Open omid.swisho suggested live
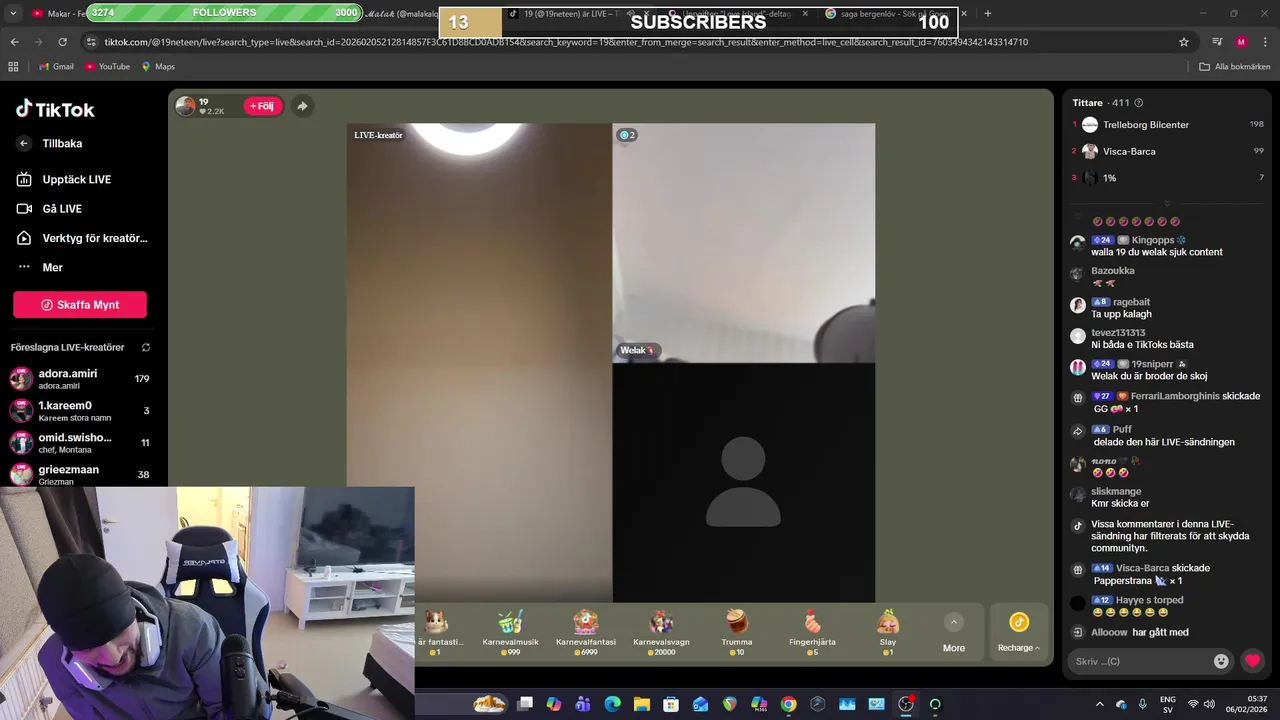Screen dimensions: 1280x720 (x=80, y=442)
